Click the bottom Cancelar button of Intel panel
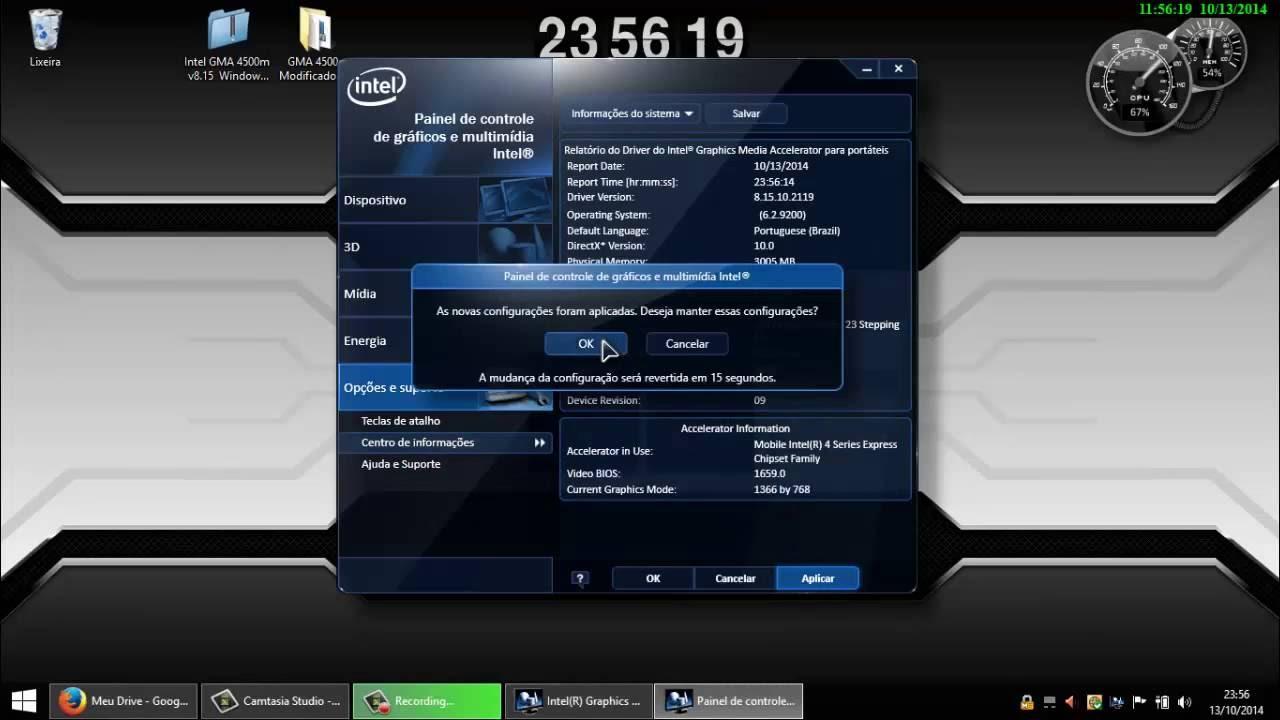Viewport: 1280px width, 720px height. pyautogui.click(x=735, y=578)
